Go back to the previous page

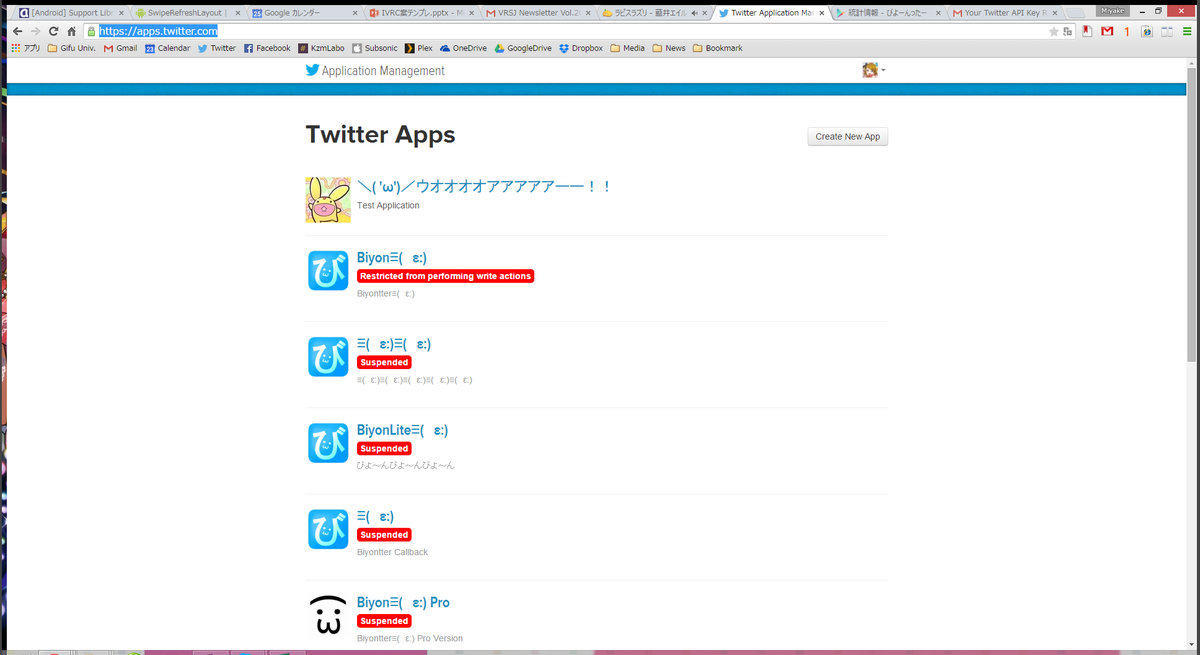pos(17,31)
